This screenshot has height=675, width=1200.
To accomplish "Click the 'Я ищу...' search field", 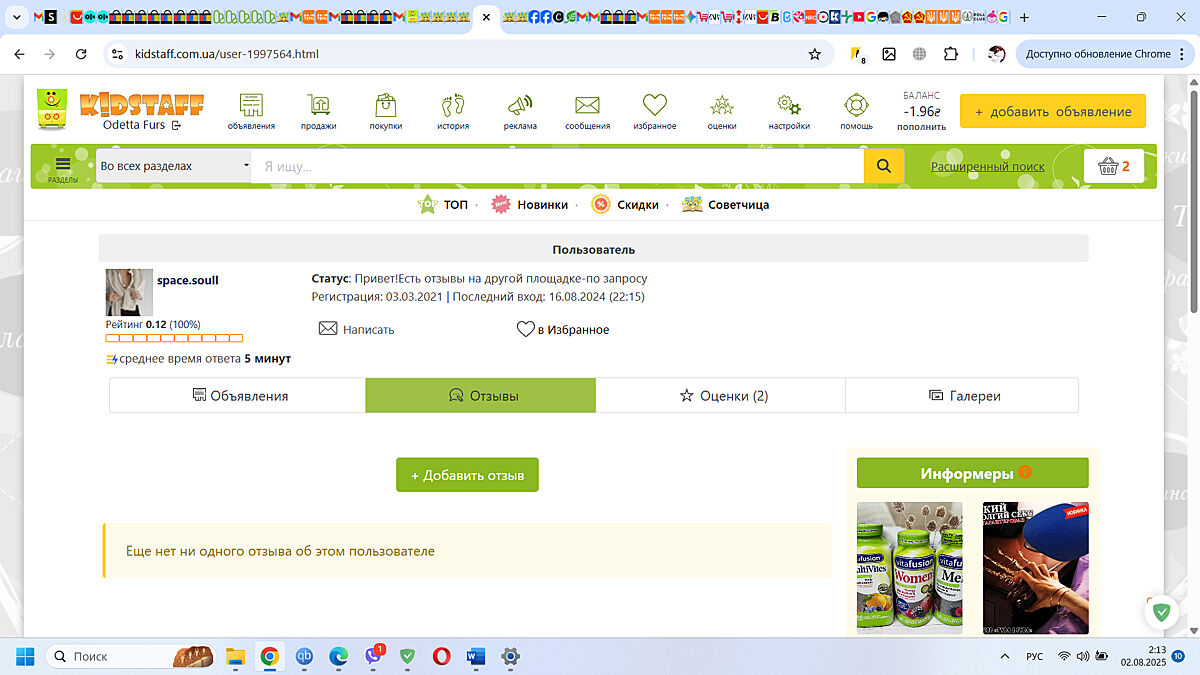I will click(x=558, y=166).
